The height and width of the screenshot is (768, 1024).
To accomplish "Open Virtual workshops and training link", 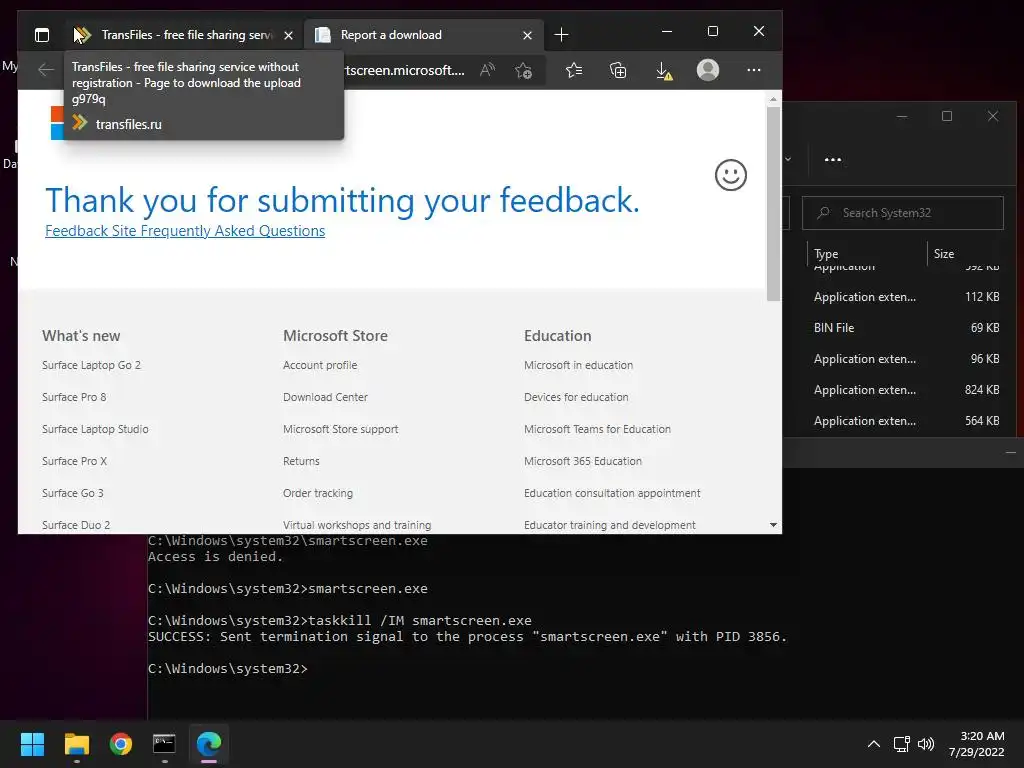I will click(x=357, y=525).
